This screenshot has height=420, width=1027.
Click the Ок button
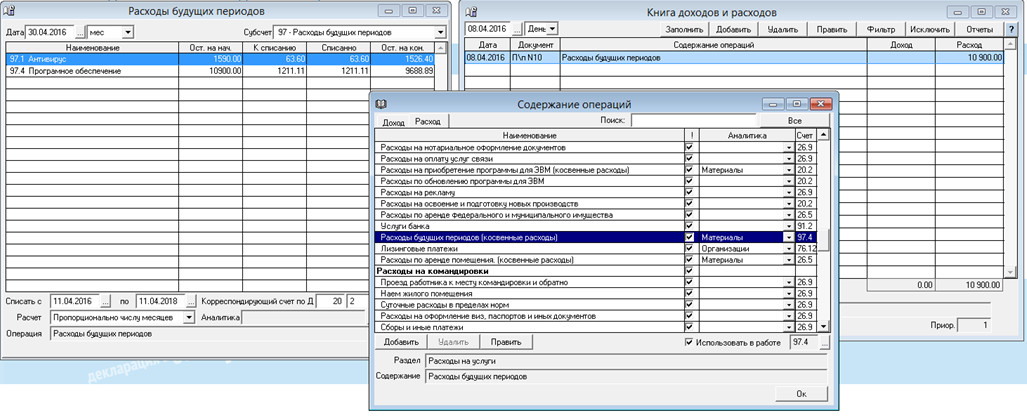pyautogui.click(x=801, y=394)
